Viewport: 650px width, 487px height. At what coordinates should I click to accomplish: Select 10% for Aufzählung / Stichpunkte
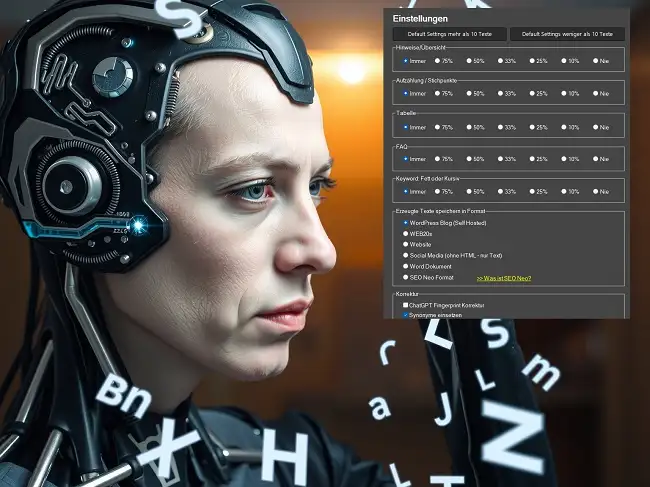pos(564,94)
